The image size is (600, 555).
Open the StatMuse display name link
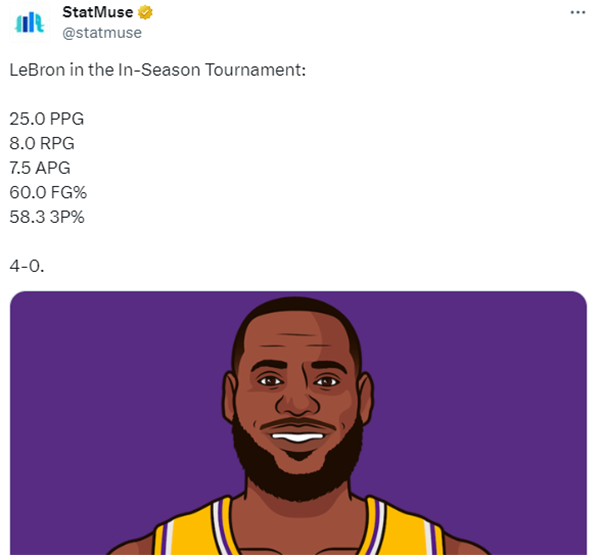coord(98,12)
